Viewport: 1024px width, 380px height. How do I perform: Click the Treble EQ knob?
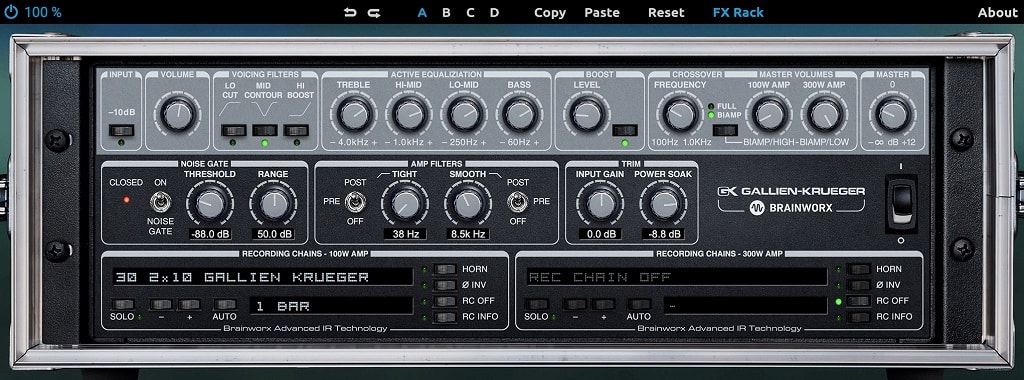354,115
